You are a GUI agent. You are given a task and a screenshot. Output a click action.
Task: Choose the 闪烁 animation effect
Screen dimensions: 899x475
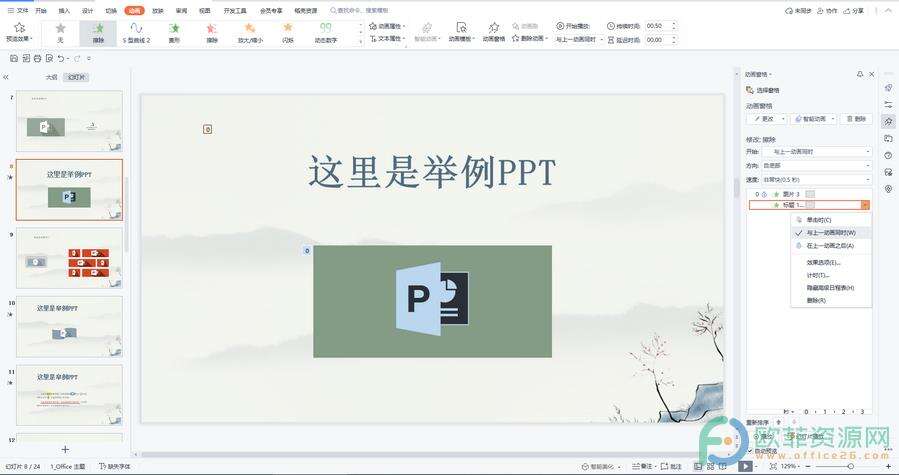point(288,33)
